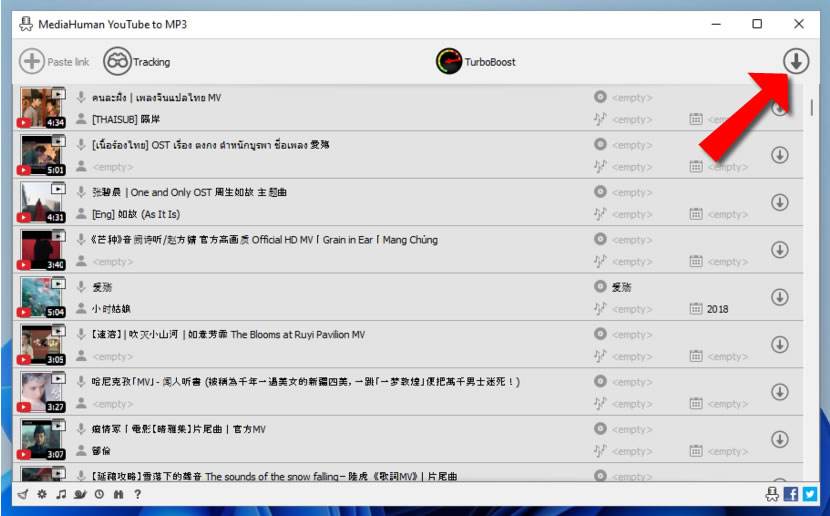Click thumbnail of the 4:31 video
The width and height of the screenshot is (830, 516).
(42, 202)
